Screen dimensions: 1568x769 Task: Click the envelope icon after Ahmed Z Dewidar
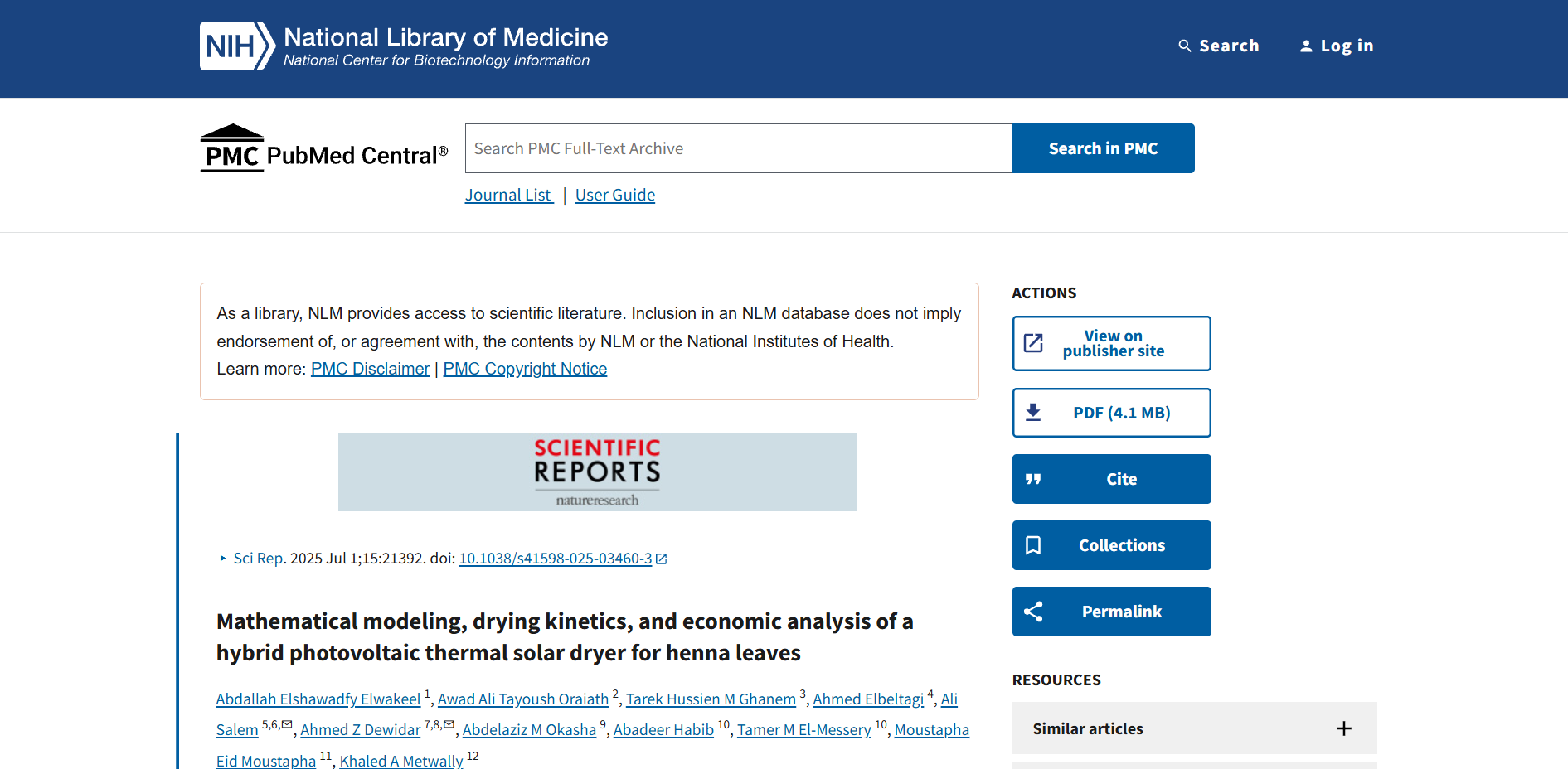(449, 724)
